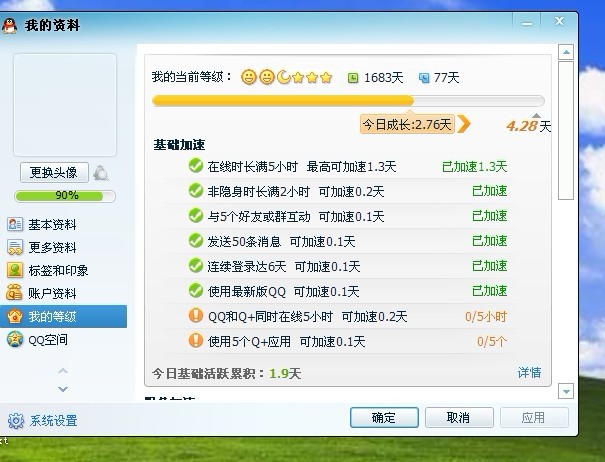605x462 pixels.
Task: Click the first star level icon
Action: 298,78
